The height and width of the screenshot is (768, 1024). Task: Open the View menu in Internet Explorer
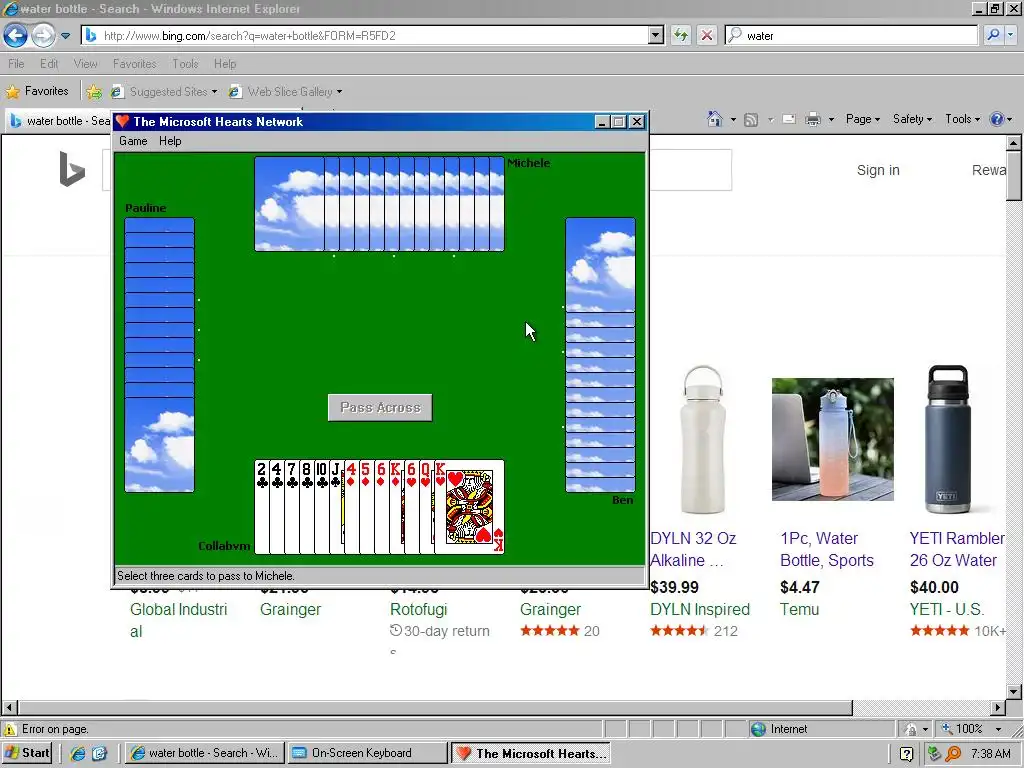(x=86, y=63)
